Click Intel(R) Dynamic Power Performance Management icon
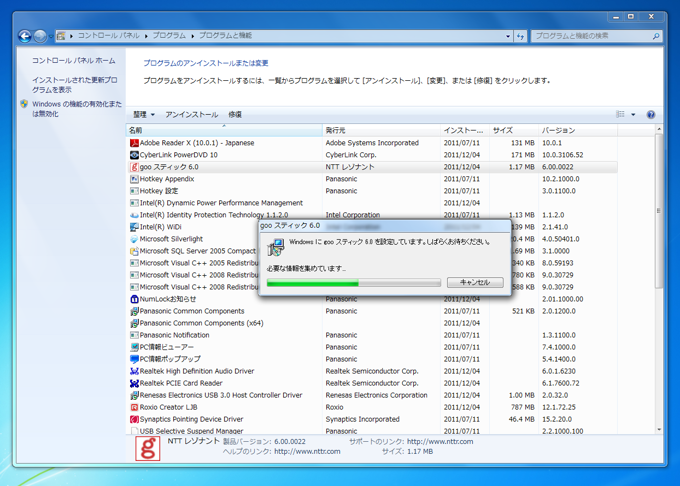The width and height of the screenshot is (680, 486). 134,203
